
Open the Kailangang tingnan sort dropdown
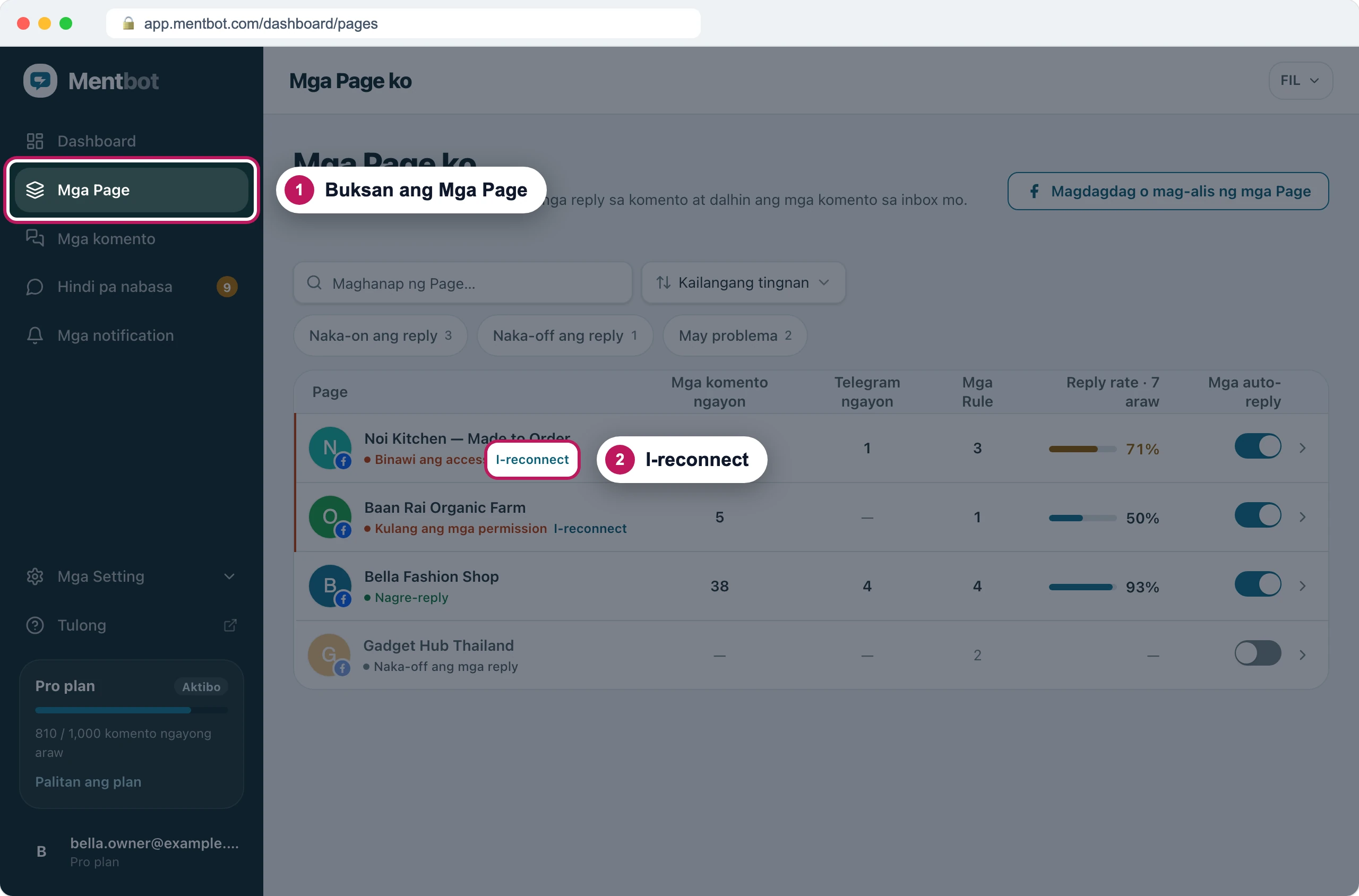pyautogui.click(x=743, y=283)
